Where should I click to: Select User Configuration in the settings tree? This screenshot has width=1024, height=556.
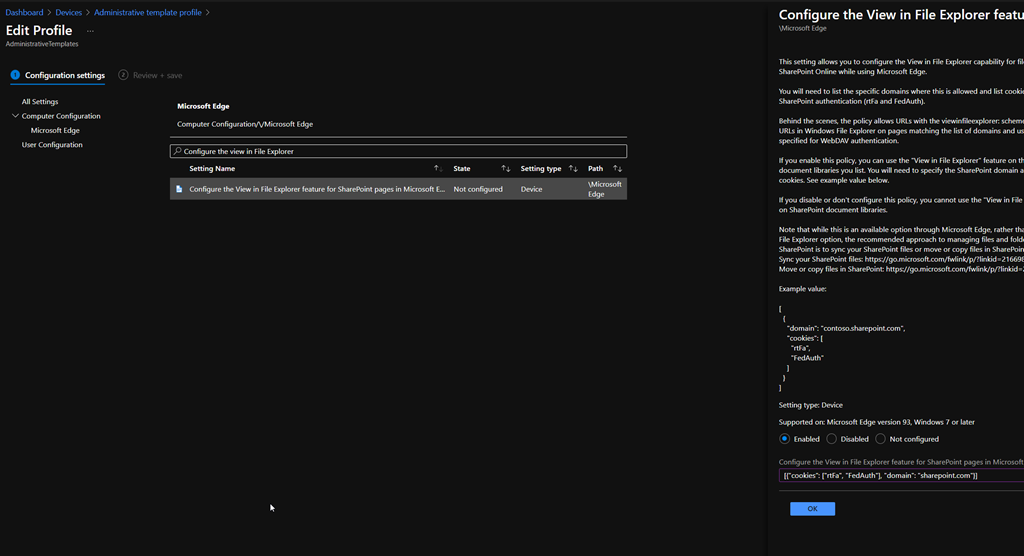[52, 145]
